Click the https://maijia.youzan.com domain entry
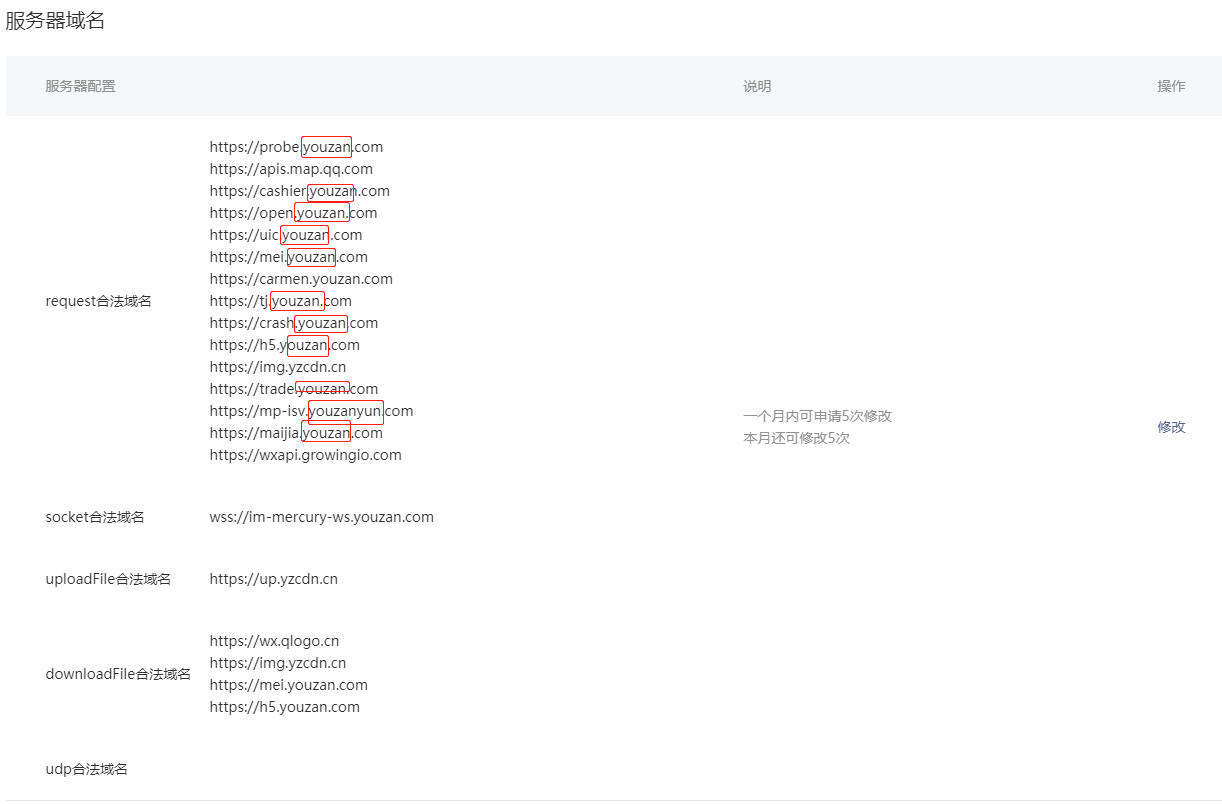 click(x=296, y=433)
